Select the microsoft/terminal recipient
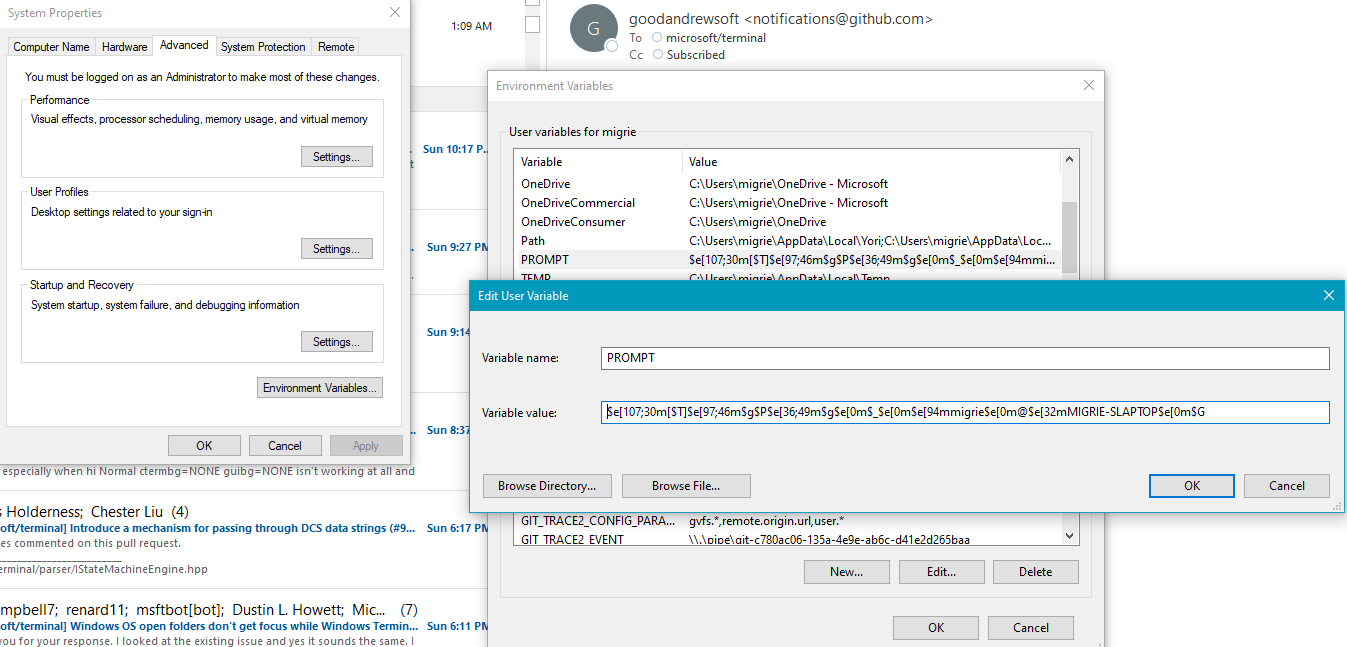Image resolution: width=1347 pixels, height=647 pixels. 716,38
